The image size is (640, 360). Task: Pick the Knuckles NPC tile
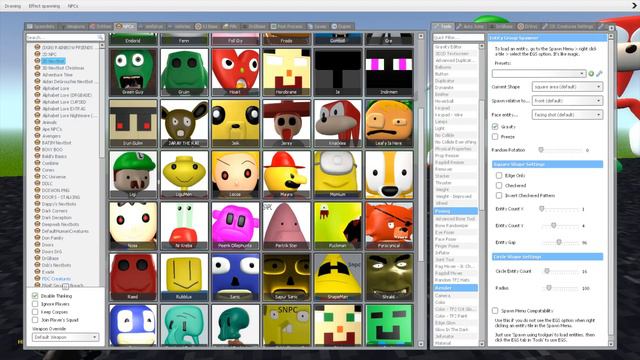[x=338, y=123]
